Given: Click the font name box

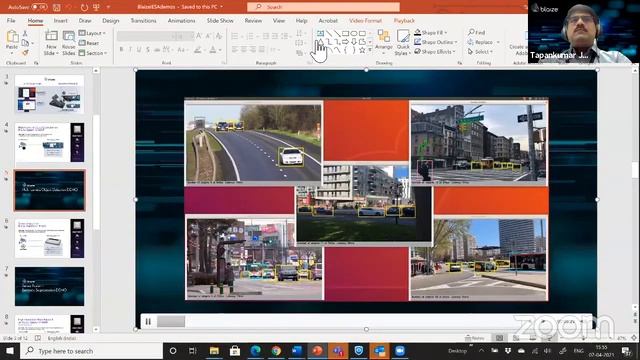Looking at the screenshot, I should click(144, 36).
